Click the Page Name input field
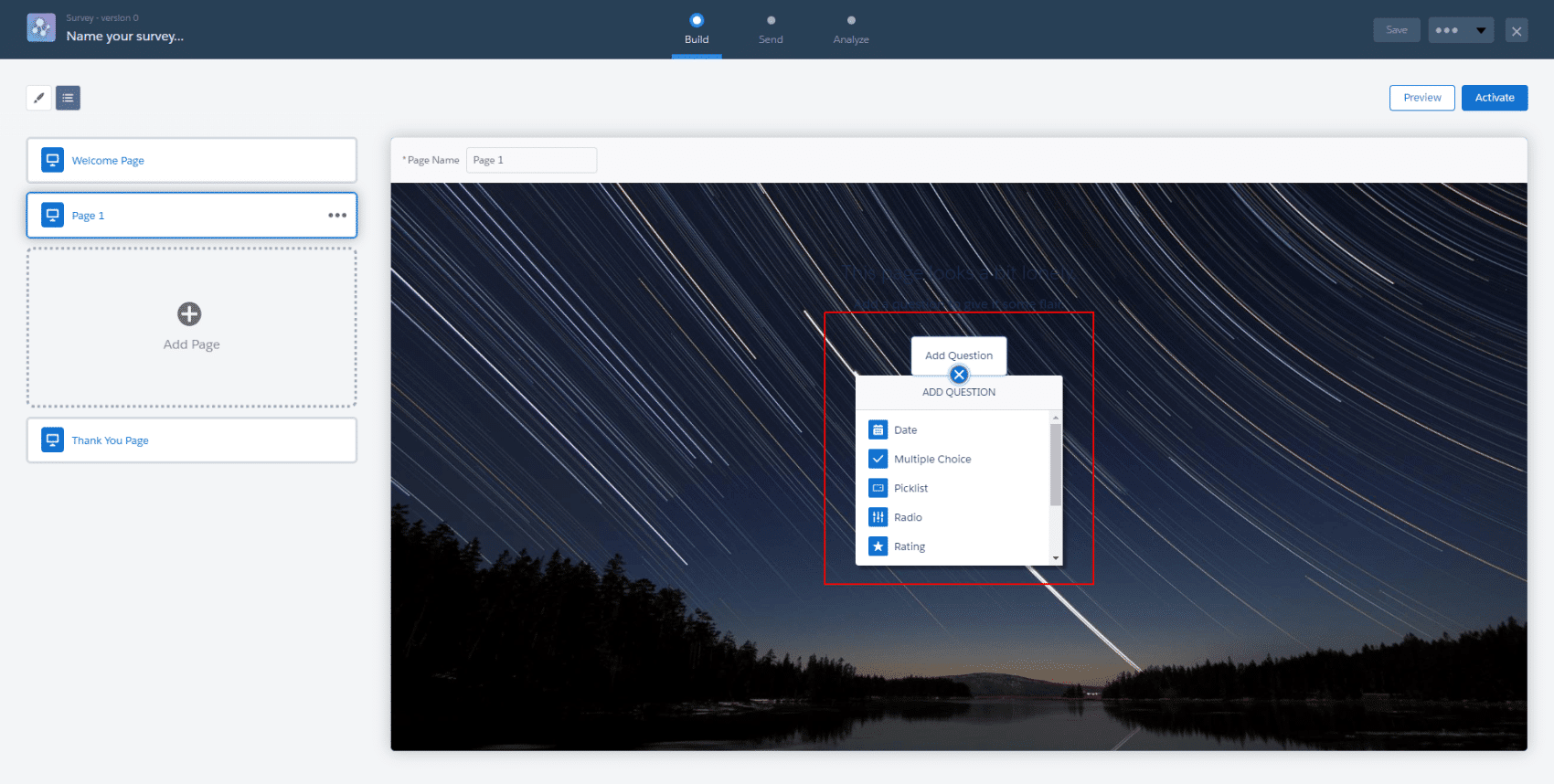This screenshot has width=1554, height=784. [x=531, y=160]
